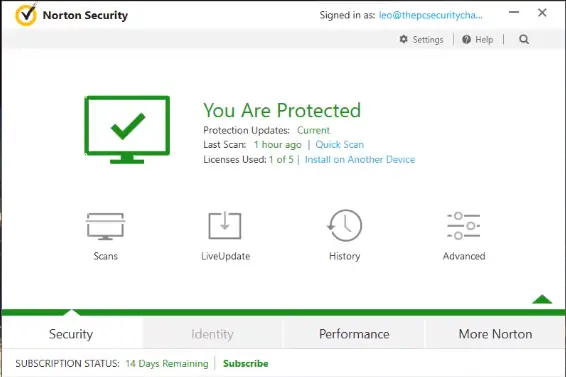This screenshot has width=566, height=377.
Task: Click the Help question mark icon
Action: (x=466, y=39)
